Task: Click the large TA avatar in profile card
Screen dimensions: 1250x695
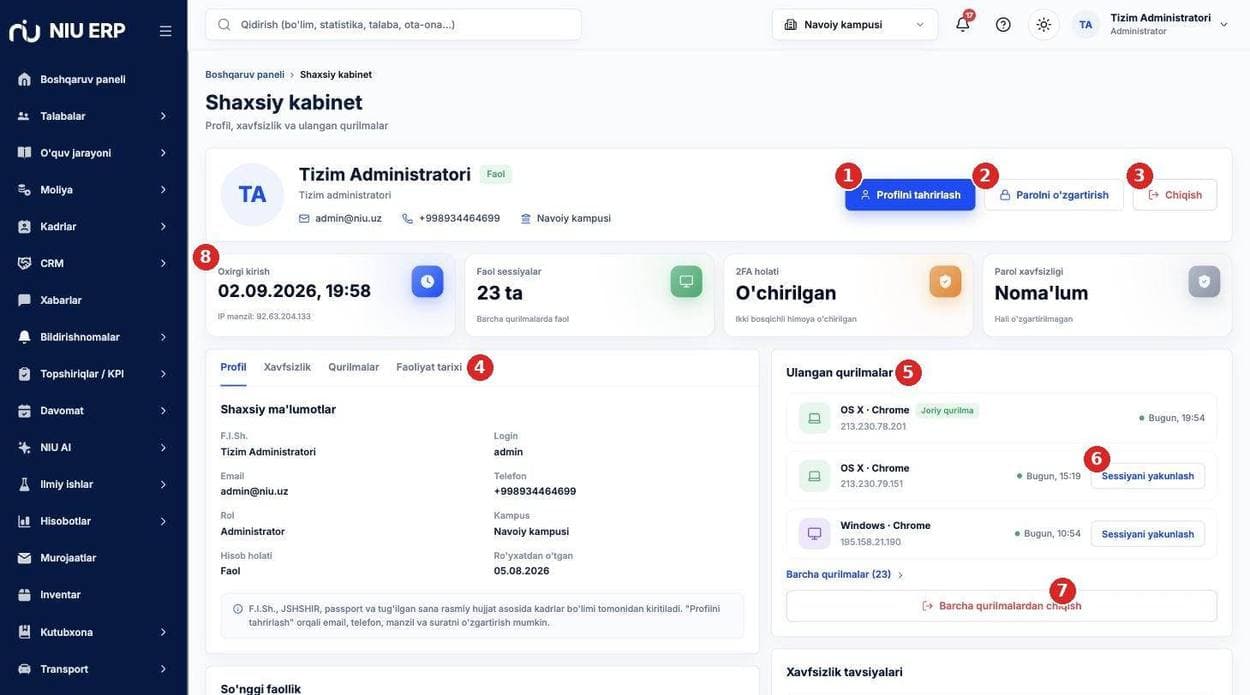Action: pos(252,194)
